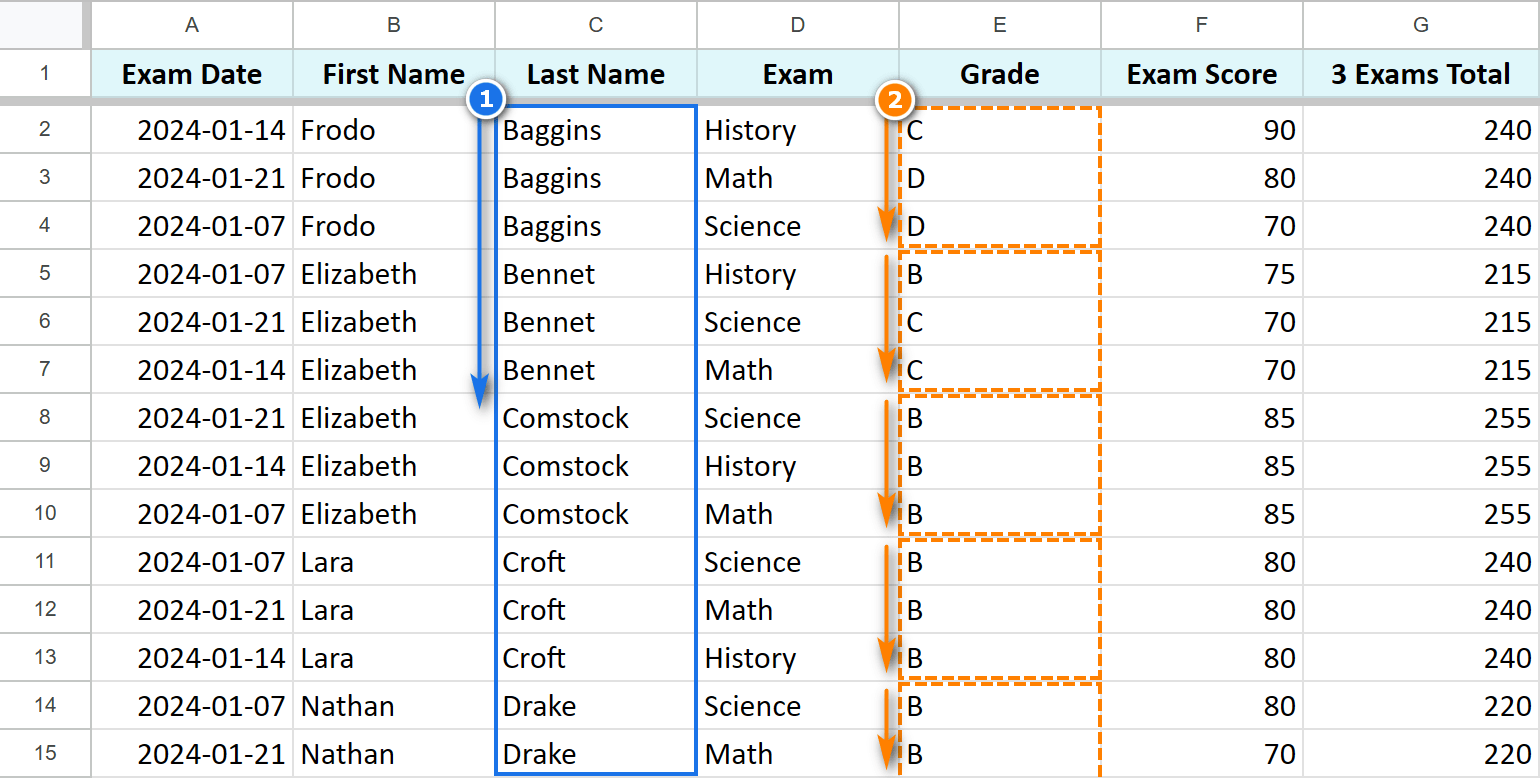Select exam score 75 in row 5
1540x778 pixels.
pos(1202,274)
